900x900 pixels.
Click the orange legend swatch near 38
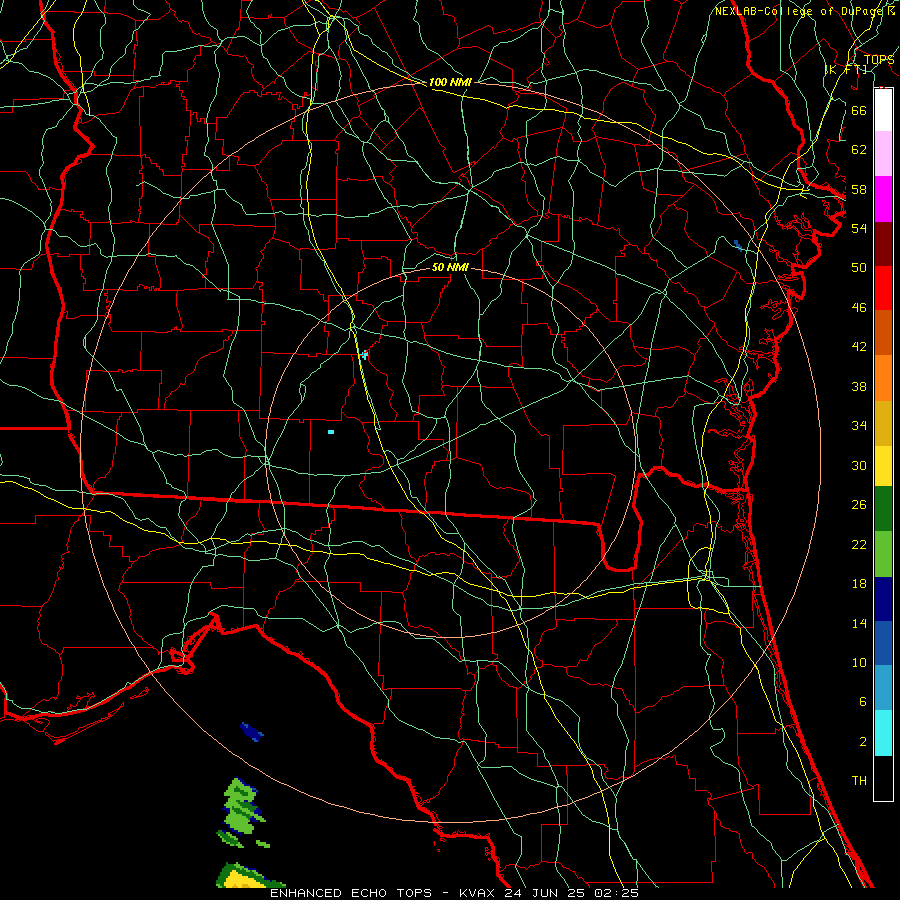pos(883,378)
